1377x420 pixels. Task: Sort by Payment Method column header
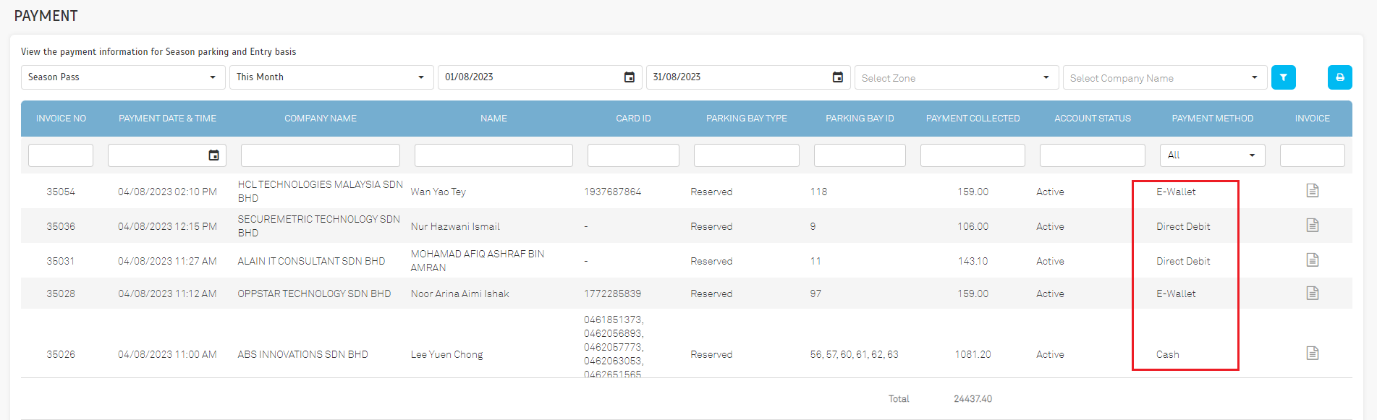(1213, 118)
